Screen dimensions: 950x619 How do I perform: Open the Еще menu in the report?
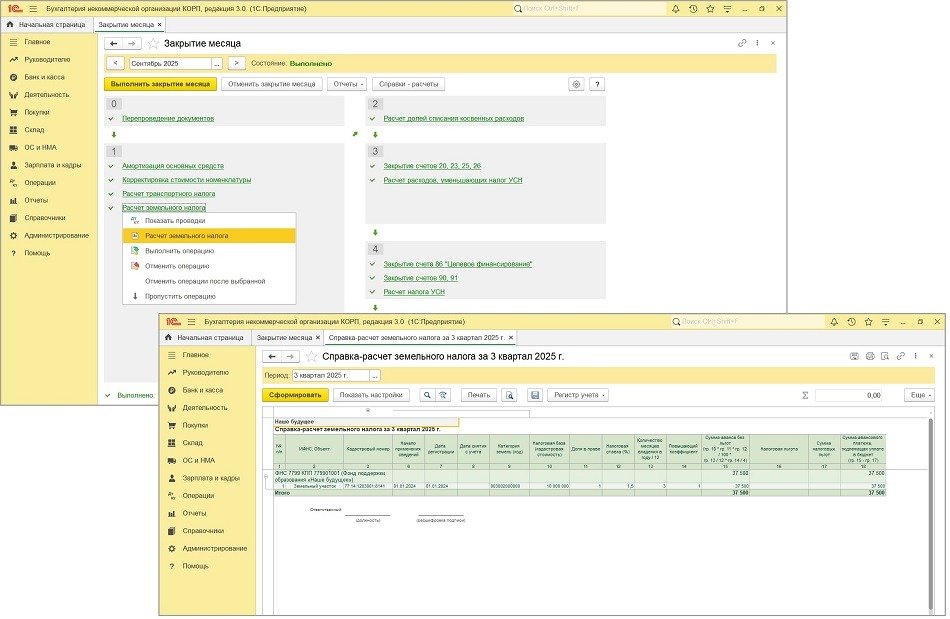[x=918, y=395]
